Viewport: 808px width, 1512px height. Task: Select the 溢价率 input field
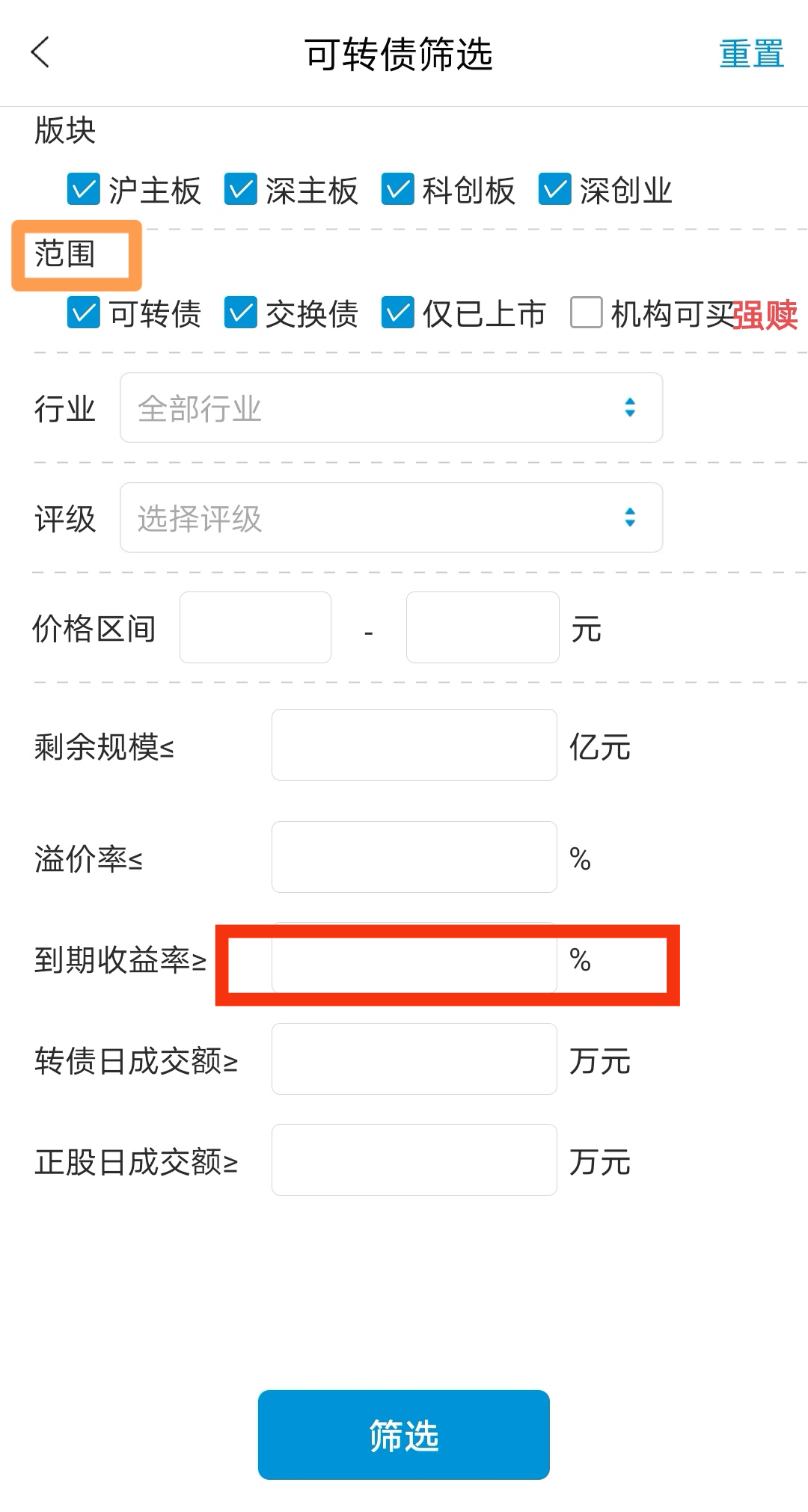(414, 857)
